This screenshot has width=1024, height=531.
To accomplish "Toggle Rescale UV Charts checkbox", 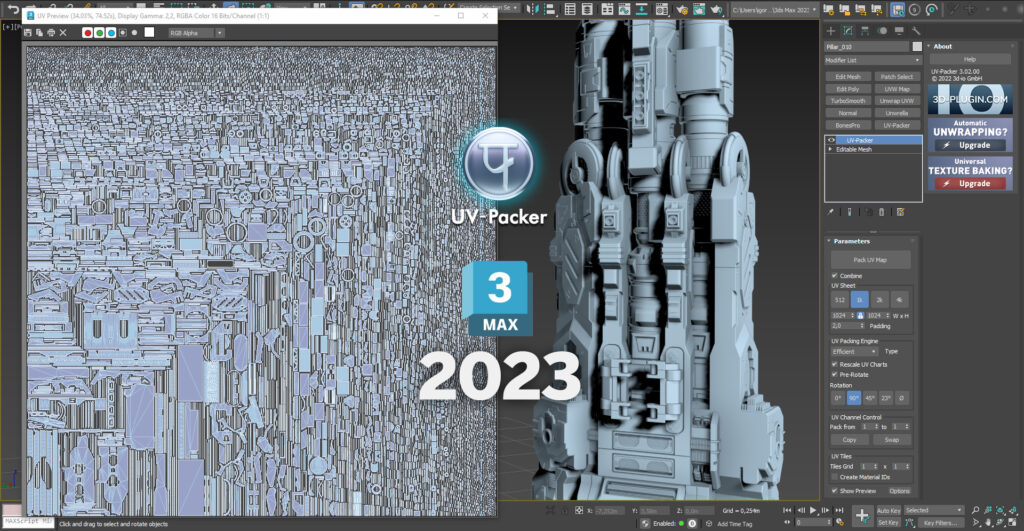I will (835, 364).
